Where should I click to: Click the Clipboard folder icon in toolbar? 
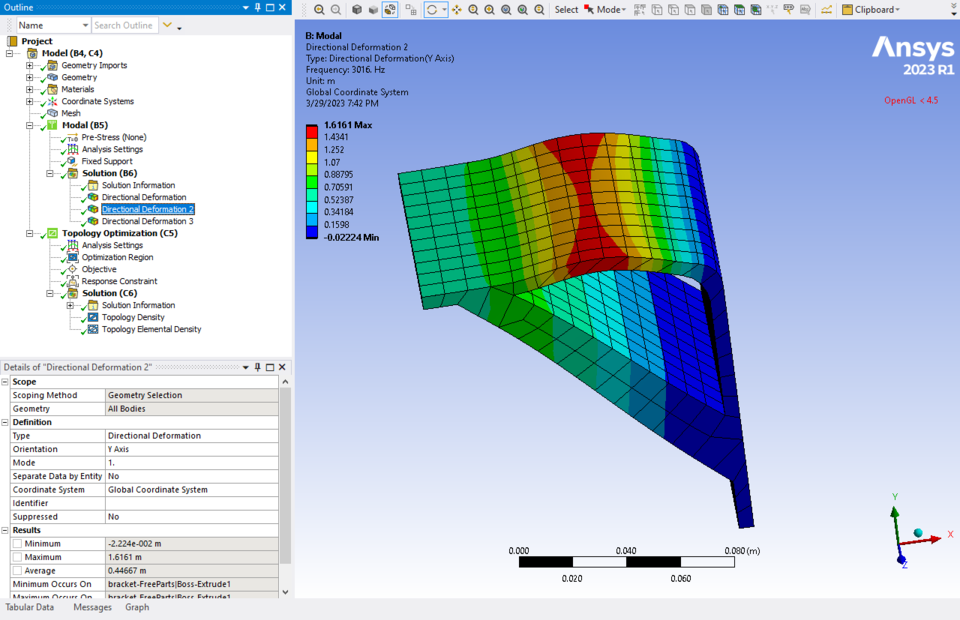846,9
